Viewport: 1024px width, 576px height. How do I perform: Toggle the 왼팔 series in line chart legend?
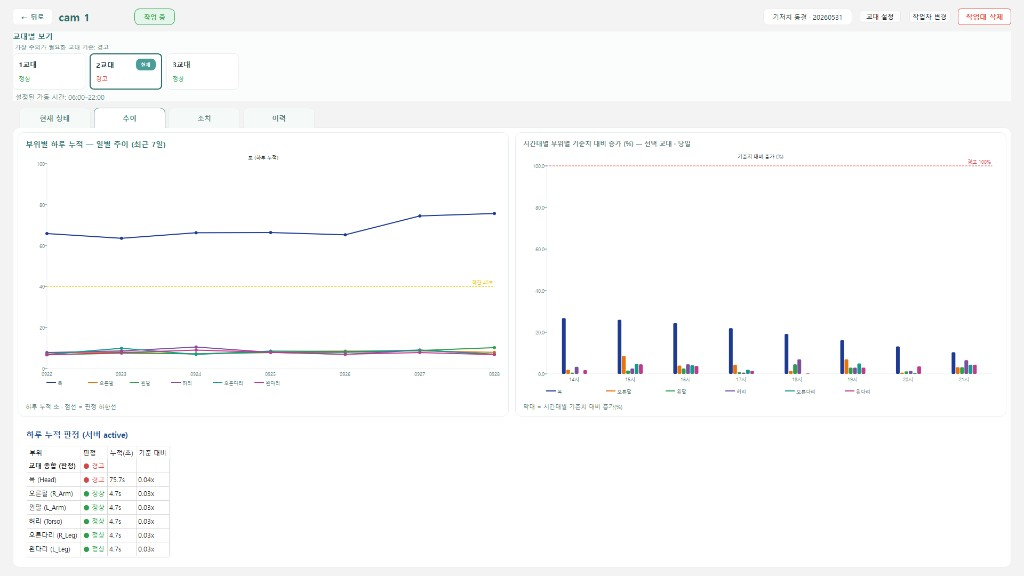coord(140,383)
